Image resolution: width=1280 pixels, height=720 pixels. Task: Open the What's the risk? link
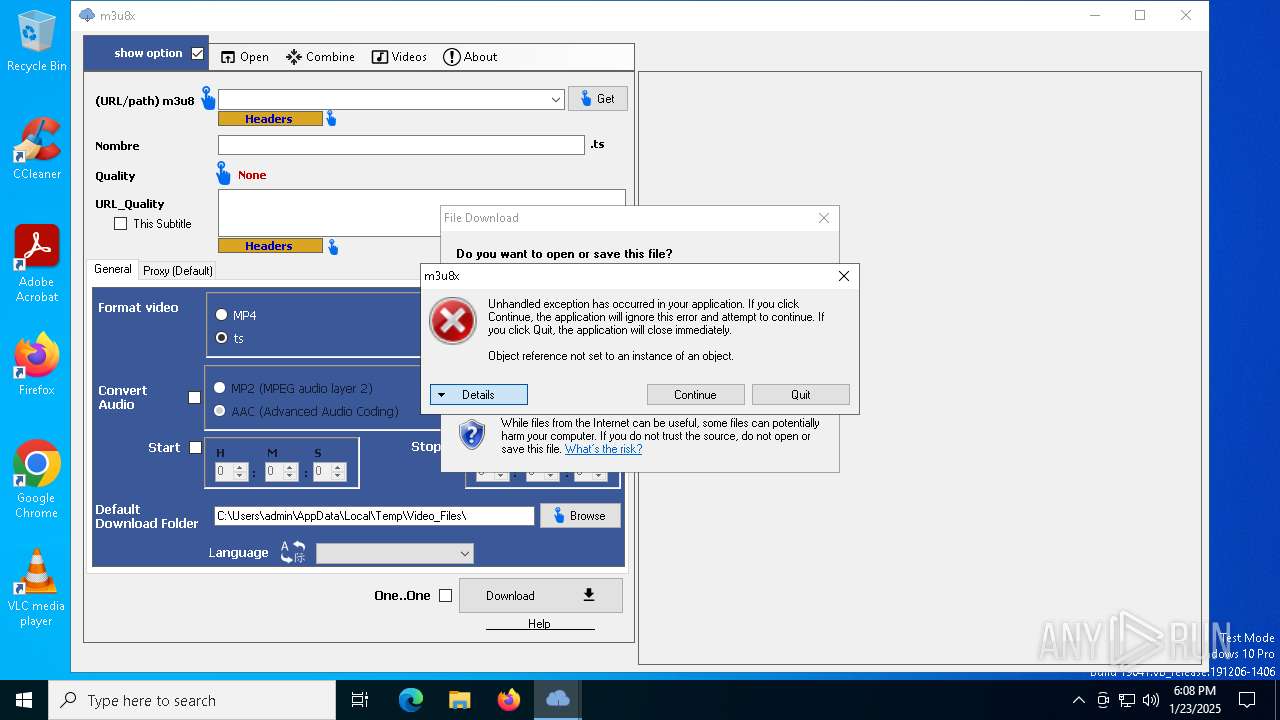604,449
